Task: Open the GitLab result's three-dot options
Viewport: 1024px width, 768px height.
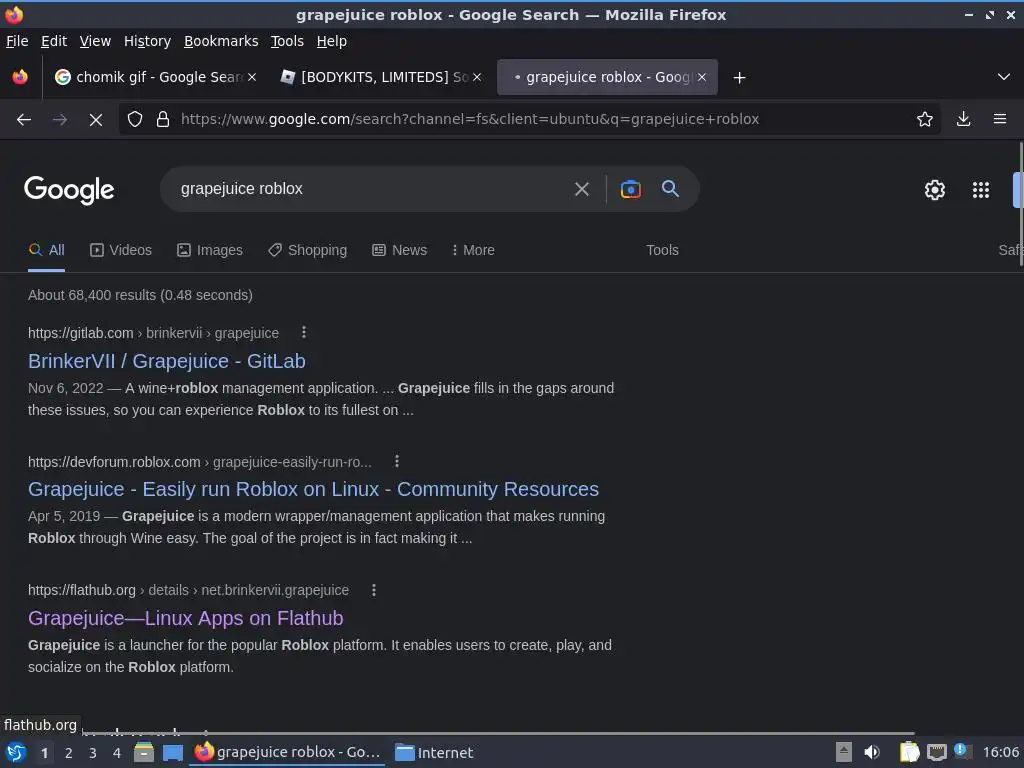Action: pos(304,332)
